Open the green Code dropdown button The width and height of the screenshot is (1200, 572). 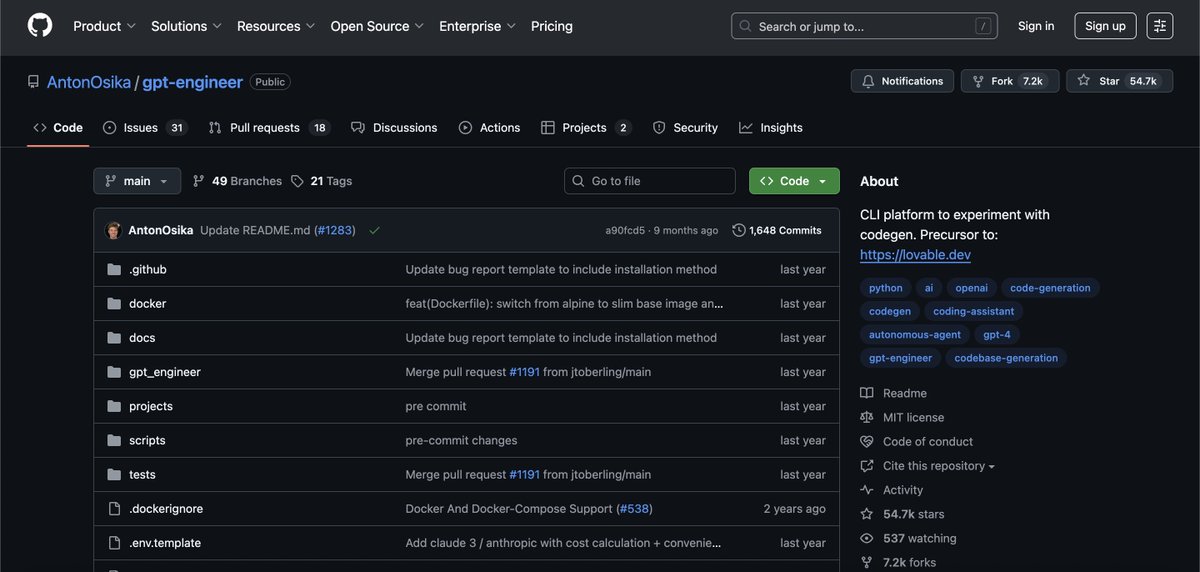click(794, 181)
